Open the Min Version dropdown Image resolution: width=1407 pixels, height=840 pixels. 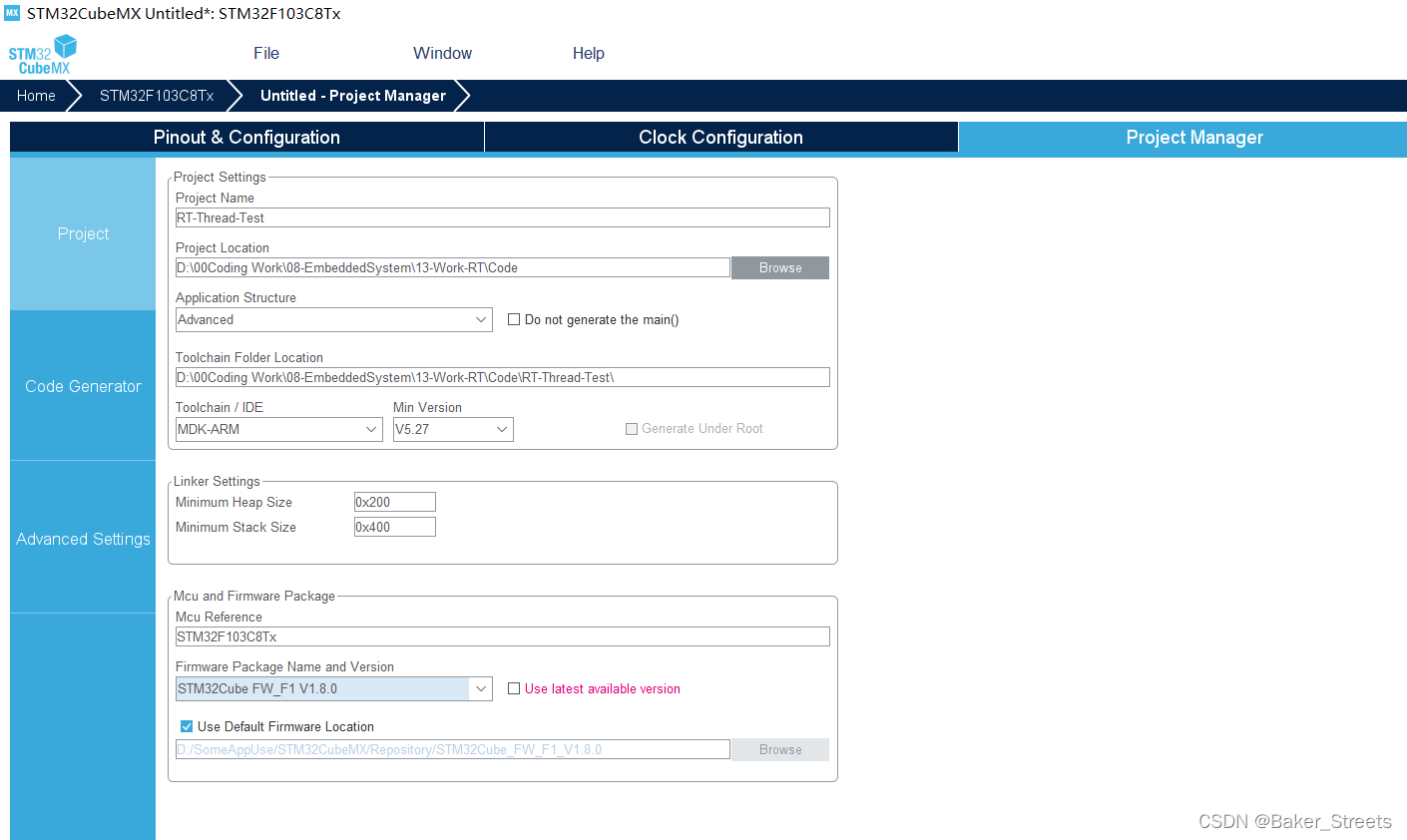tap(453, 429)
